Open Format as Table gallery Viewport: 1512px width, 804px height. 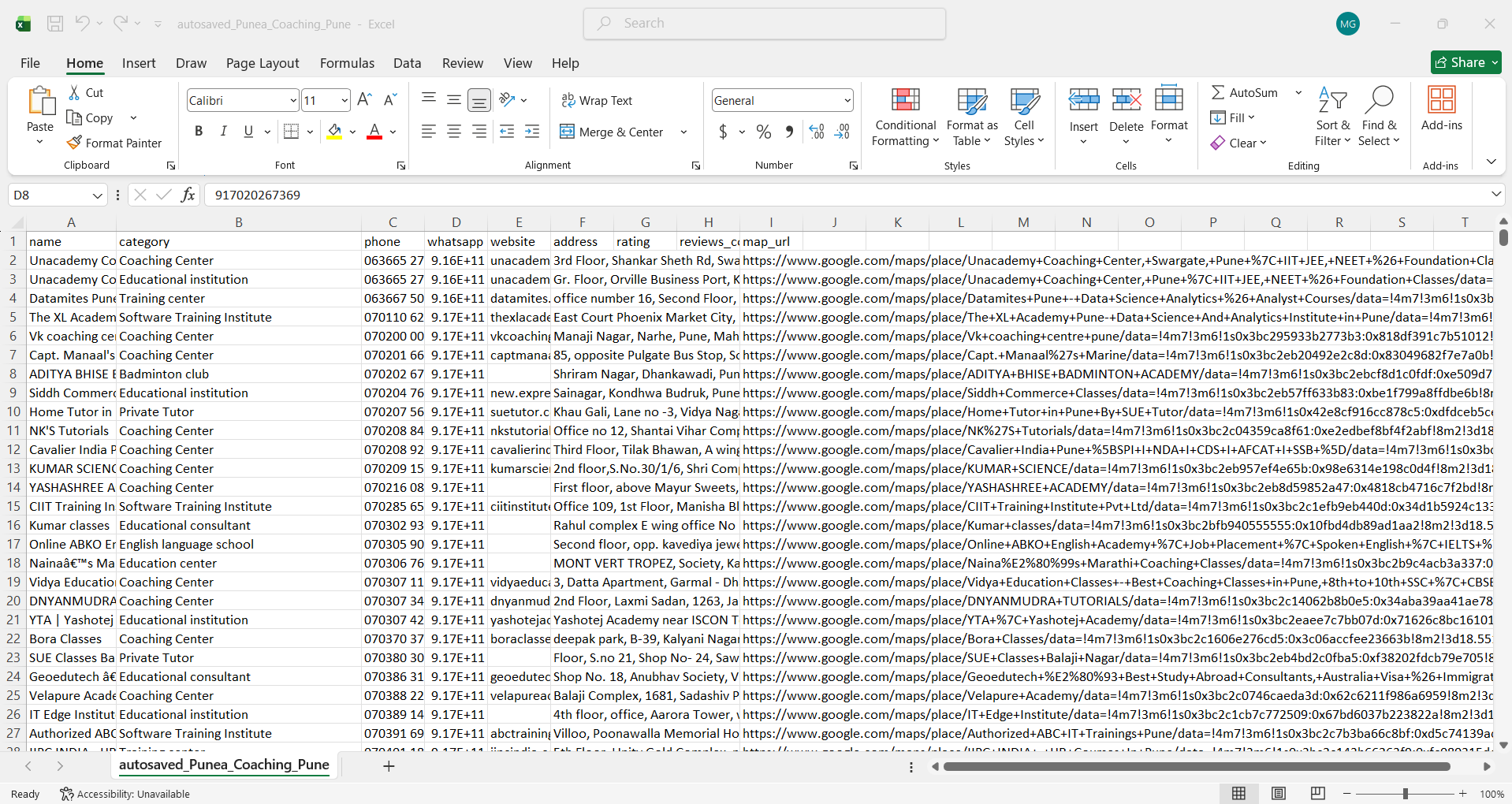[972, 117]
